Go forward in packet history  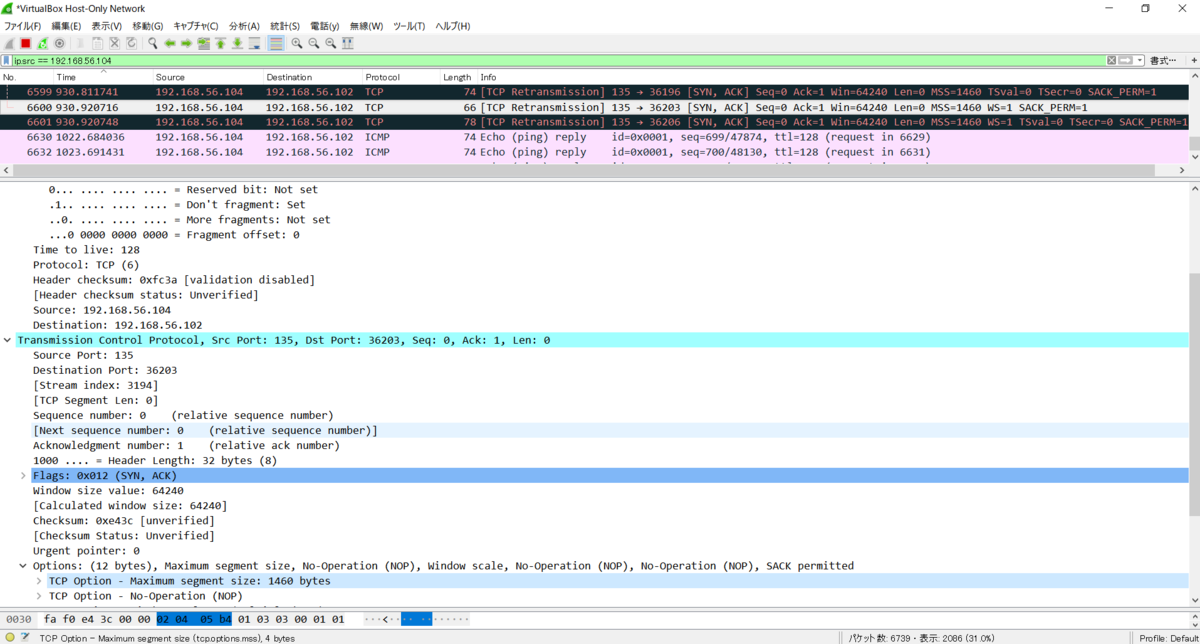186,44
